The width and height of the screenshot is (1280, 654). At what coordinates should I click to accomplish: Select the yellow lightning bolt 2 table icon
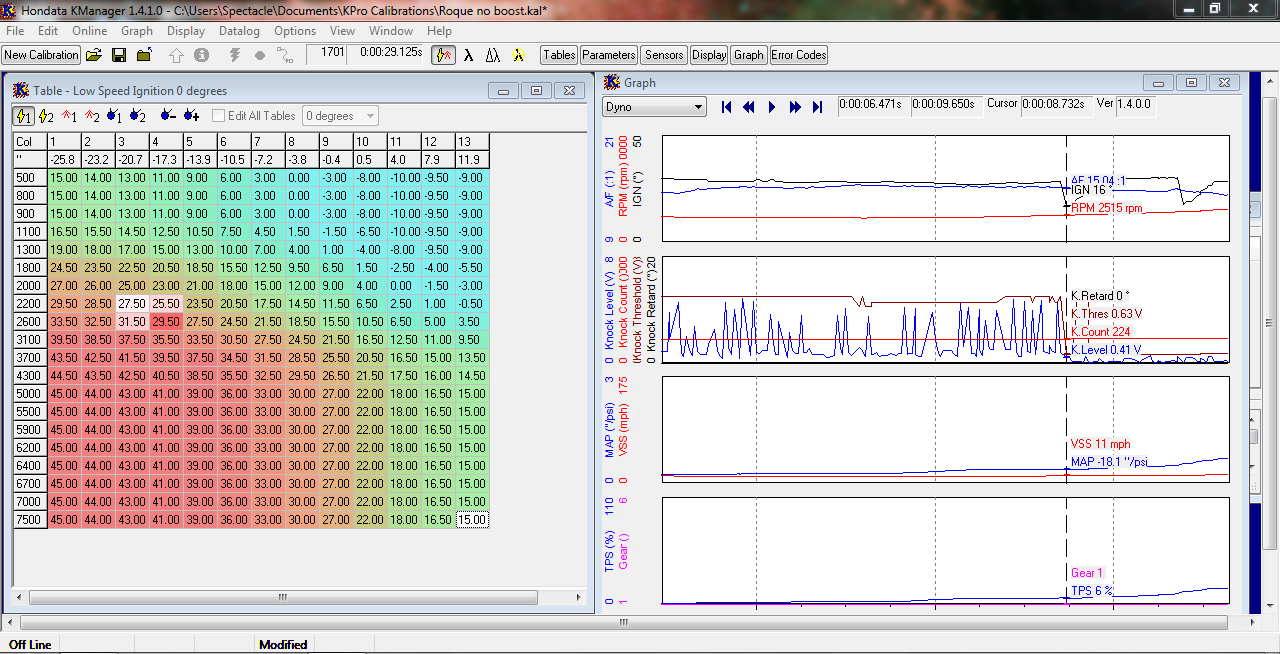pos(47,116)
